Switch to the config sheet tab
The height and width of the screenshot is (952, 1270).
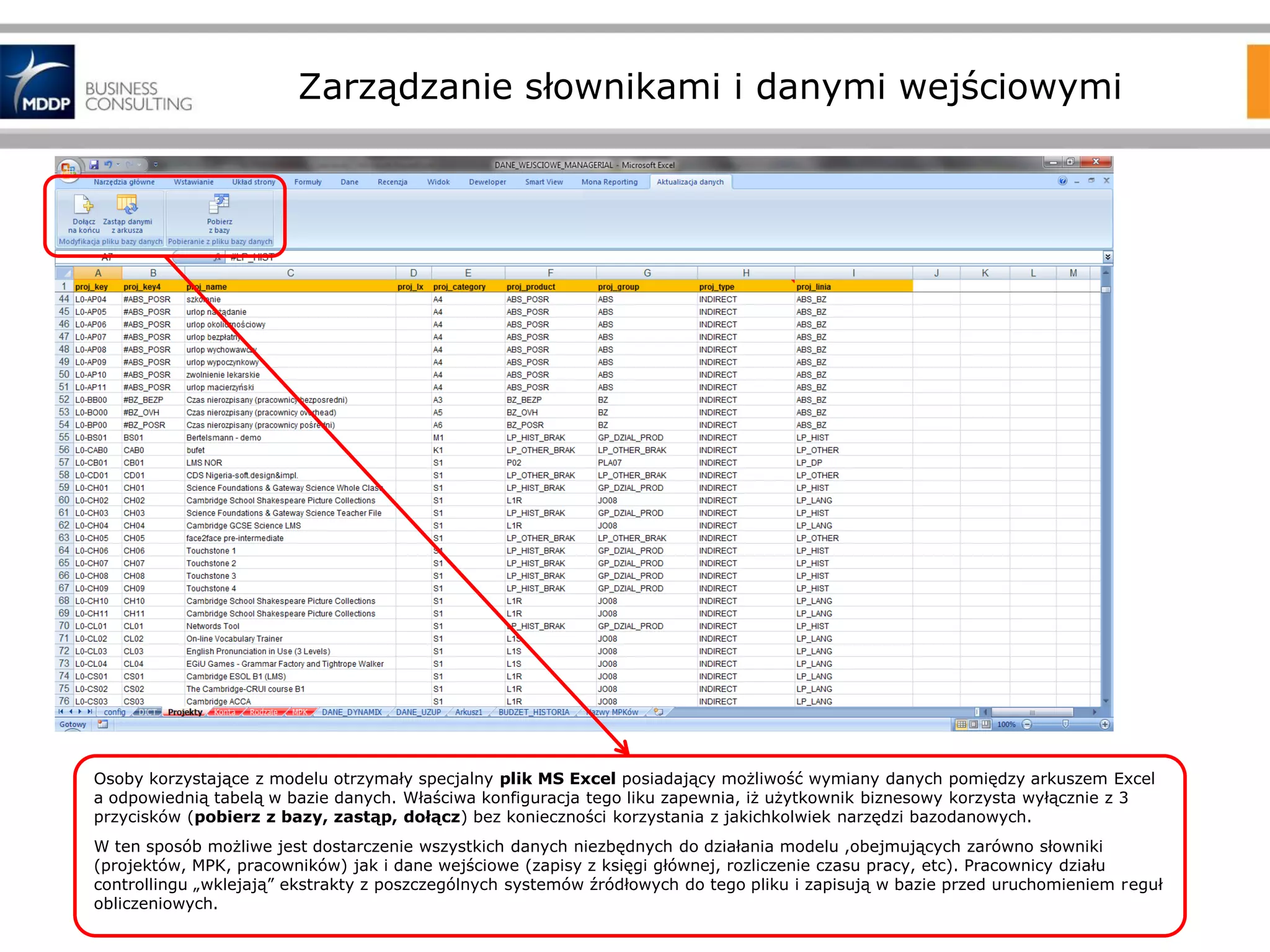point(115,712)
